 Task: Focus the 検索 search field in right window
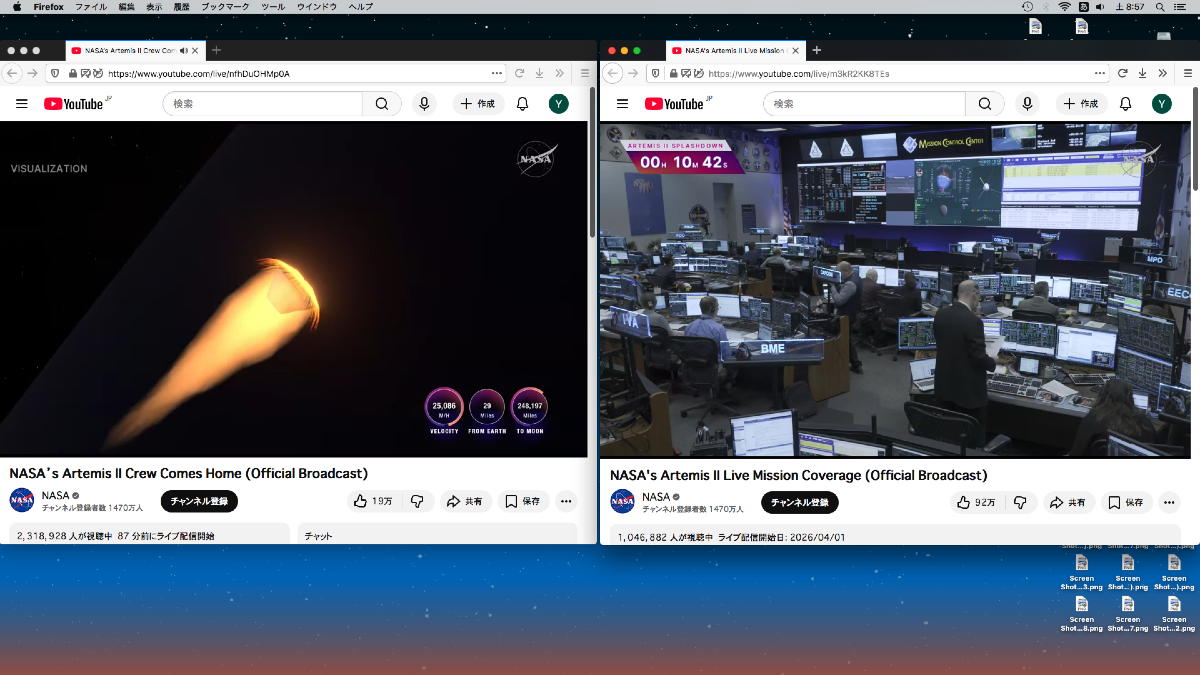click(x=865, y=104)
